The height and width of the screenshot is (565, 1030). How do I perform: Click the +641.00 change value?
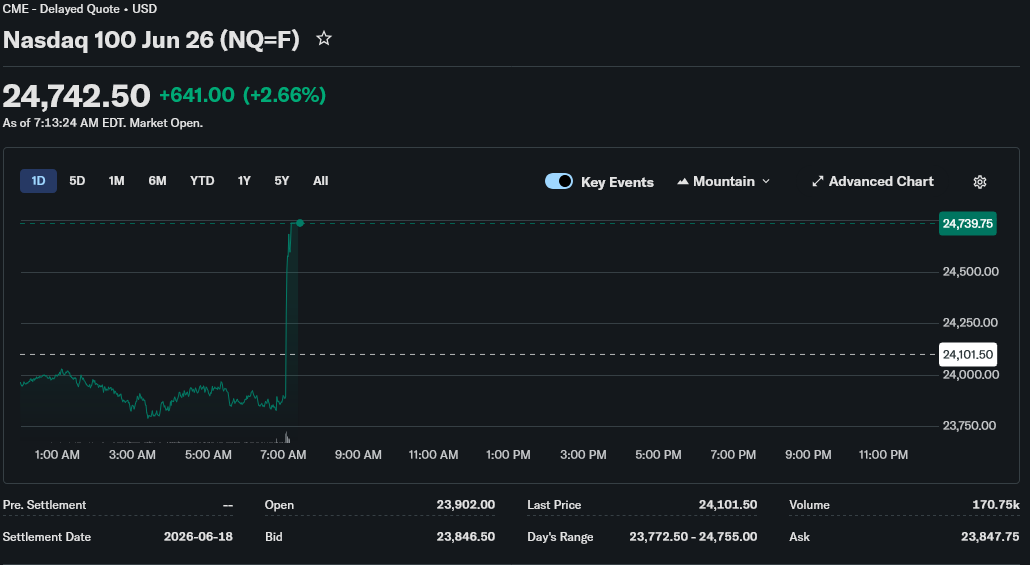[196, 95]
